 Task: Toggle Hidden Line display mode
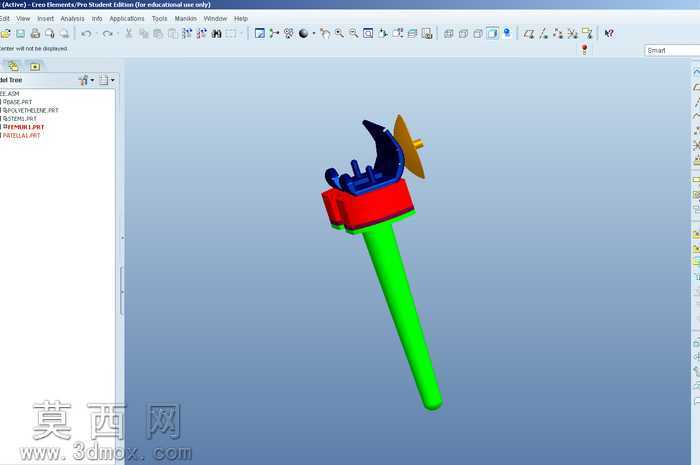pos(463,33)
